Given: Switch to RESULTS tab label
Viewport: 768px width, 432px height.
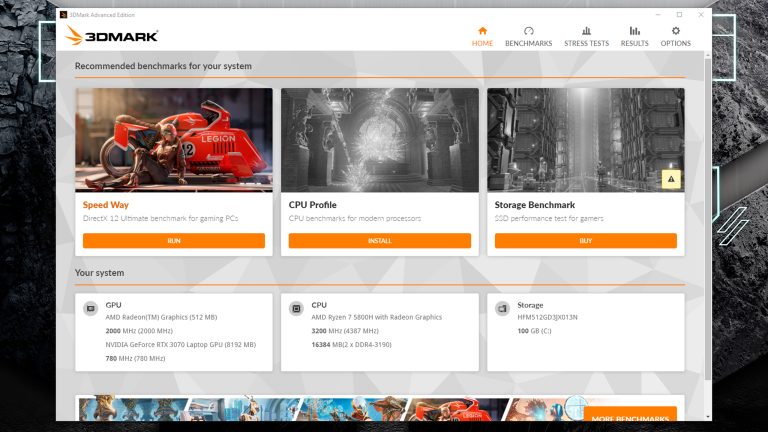Looking at the screenshot, I should coord(634,43).
